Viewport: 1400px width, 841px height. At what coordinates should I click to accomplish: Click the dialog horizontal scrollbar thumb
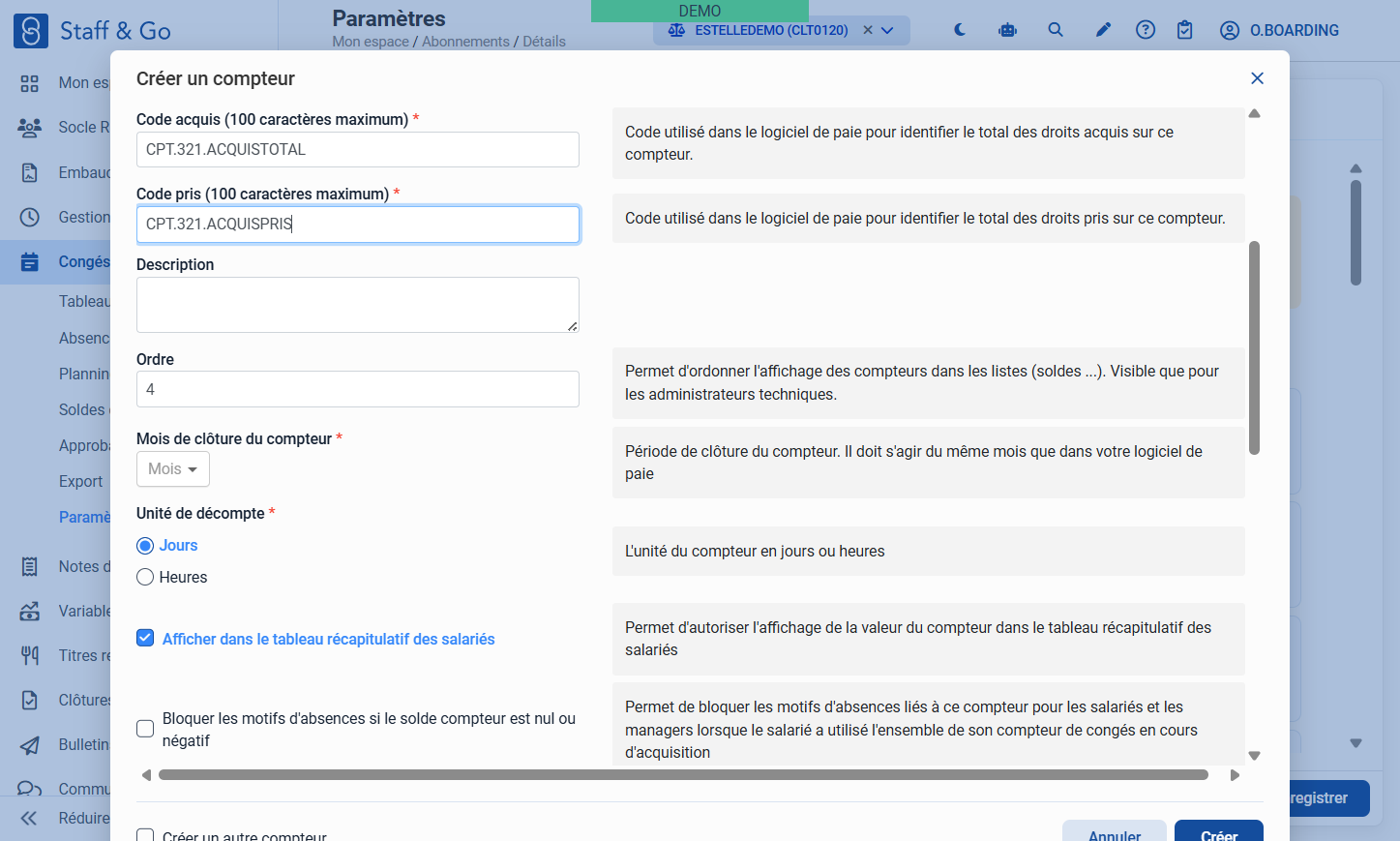683,775
